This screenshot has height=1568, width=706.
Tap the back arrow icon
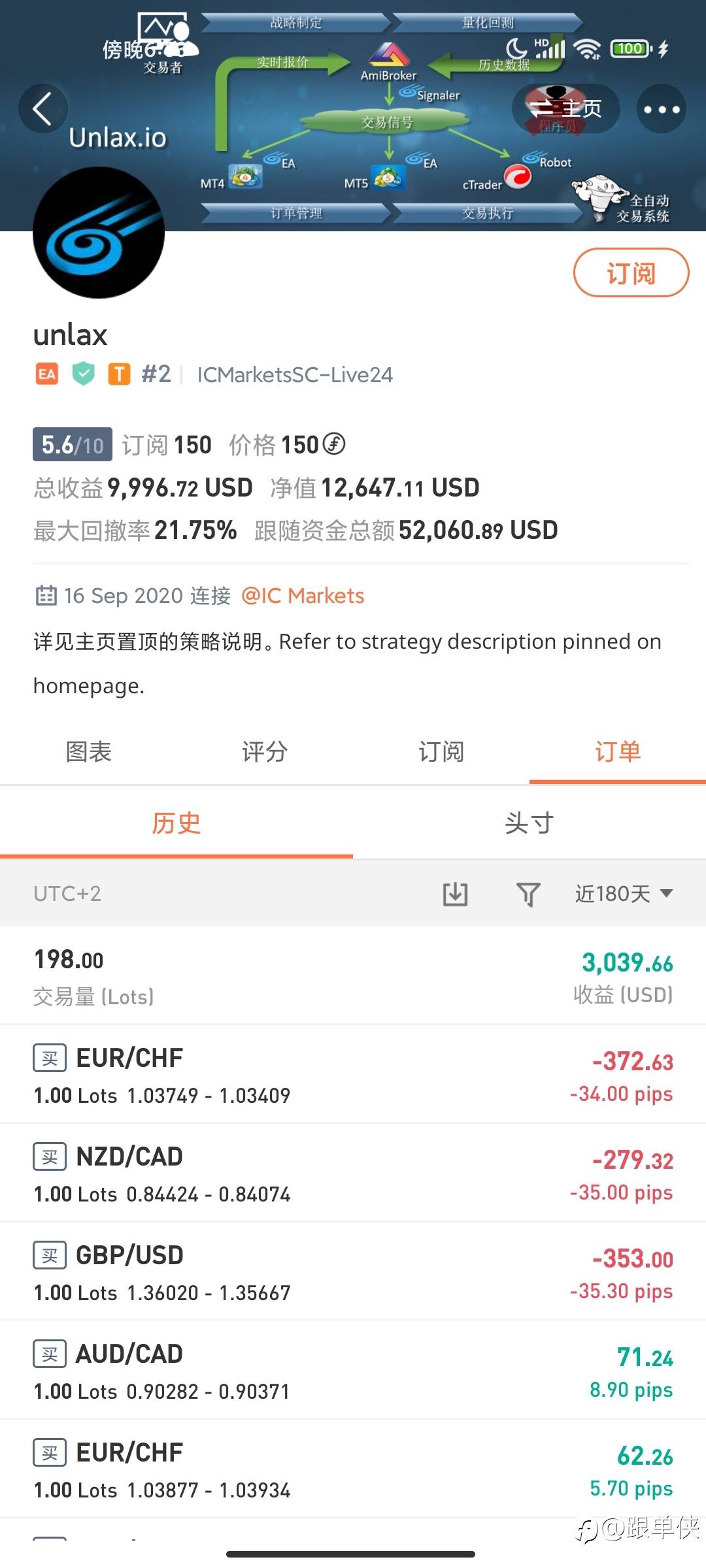42,108
